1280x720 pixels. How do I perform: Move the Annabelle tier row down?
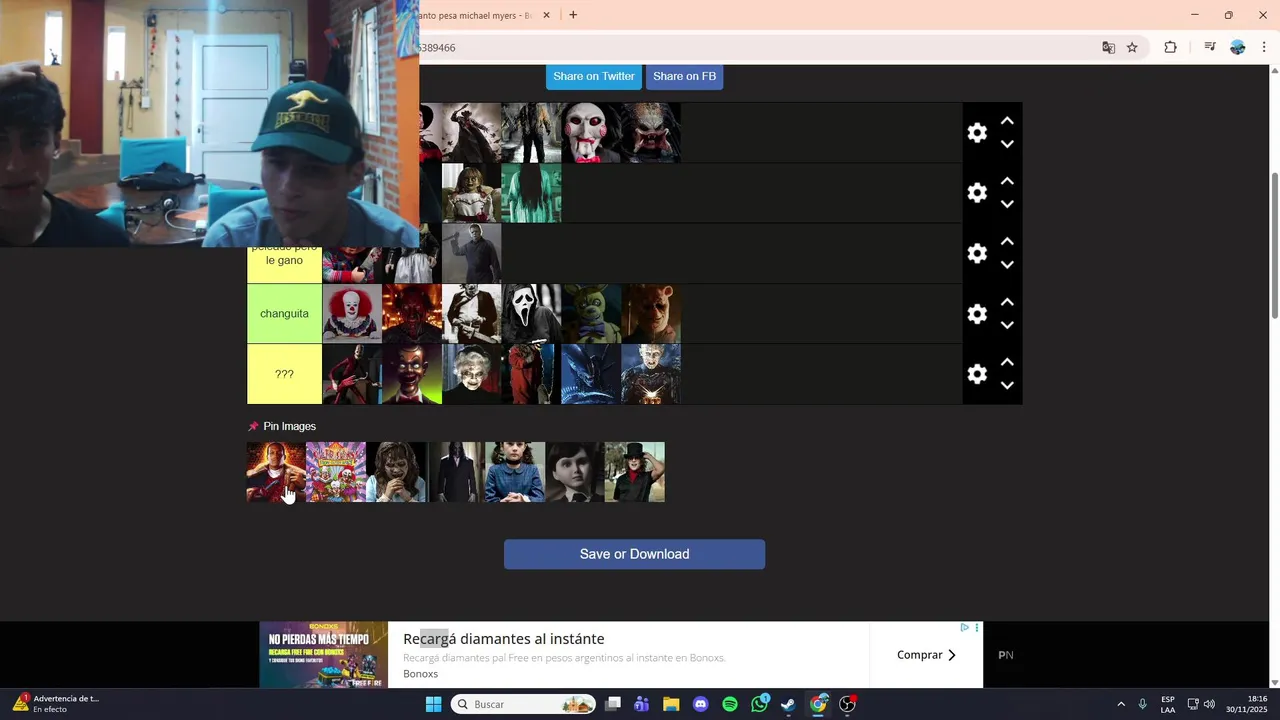(1007, 204)
